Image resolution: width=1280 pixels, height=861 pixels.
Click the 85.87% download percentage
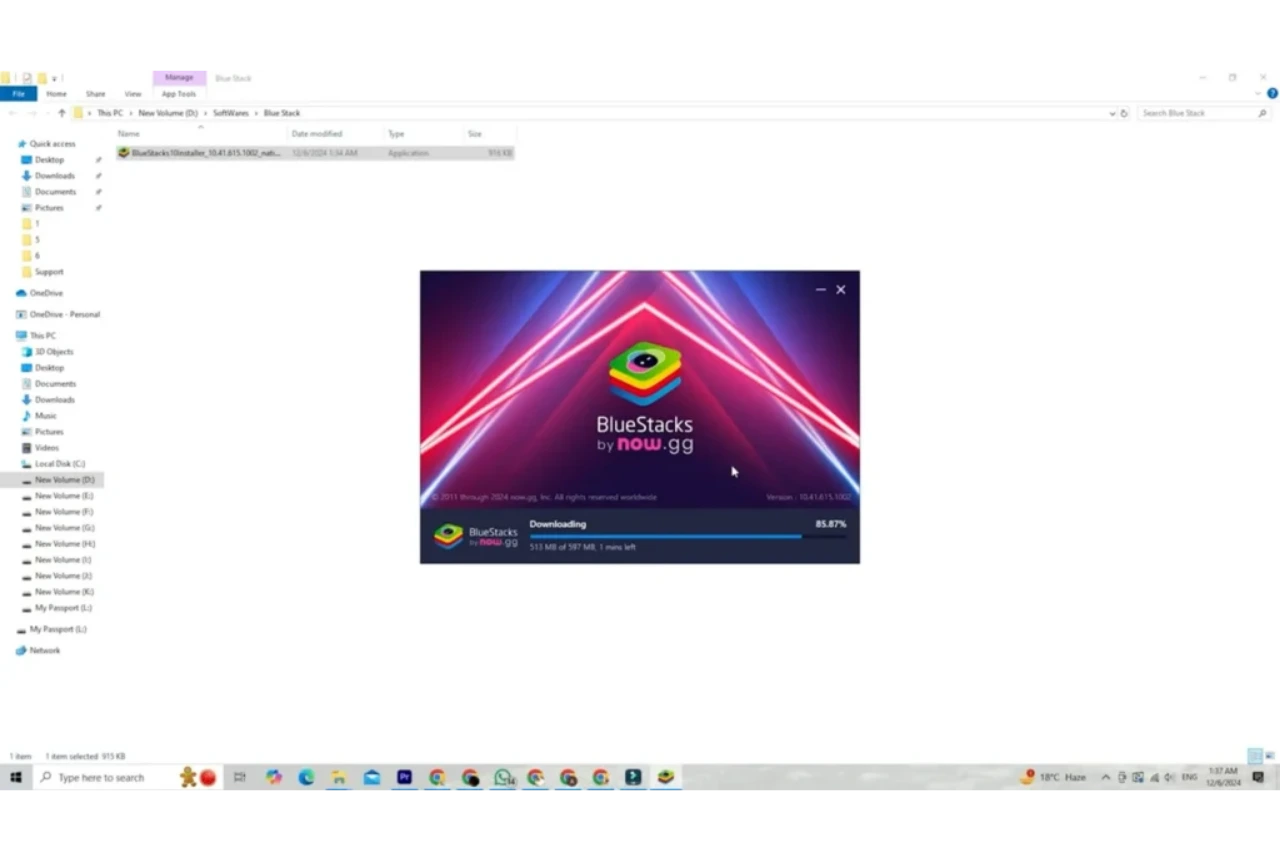tap(830, 524)
